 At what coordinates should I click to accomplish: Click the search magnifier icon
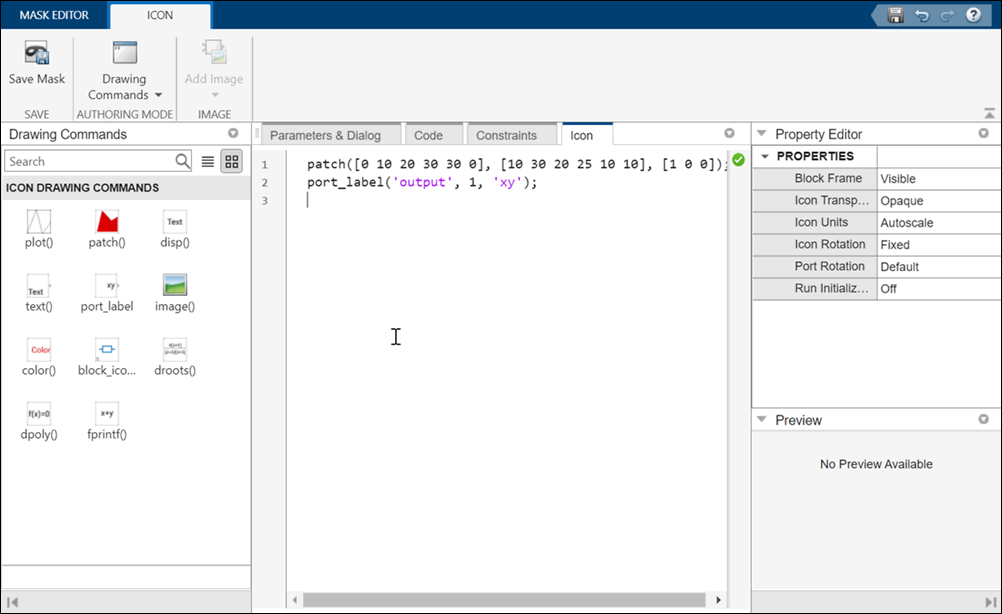(x=182, y=161)
